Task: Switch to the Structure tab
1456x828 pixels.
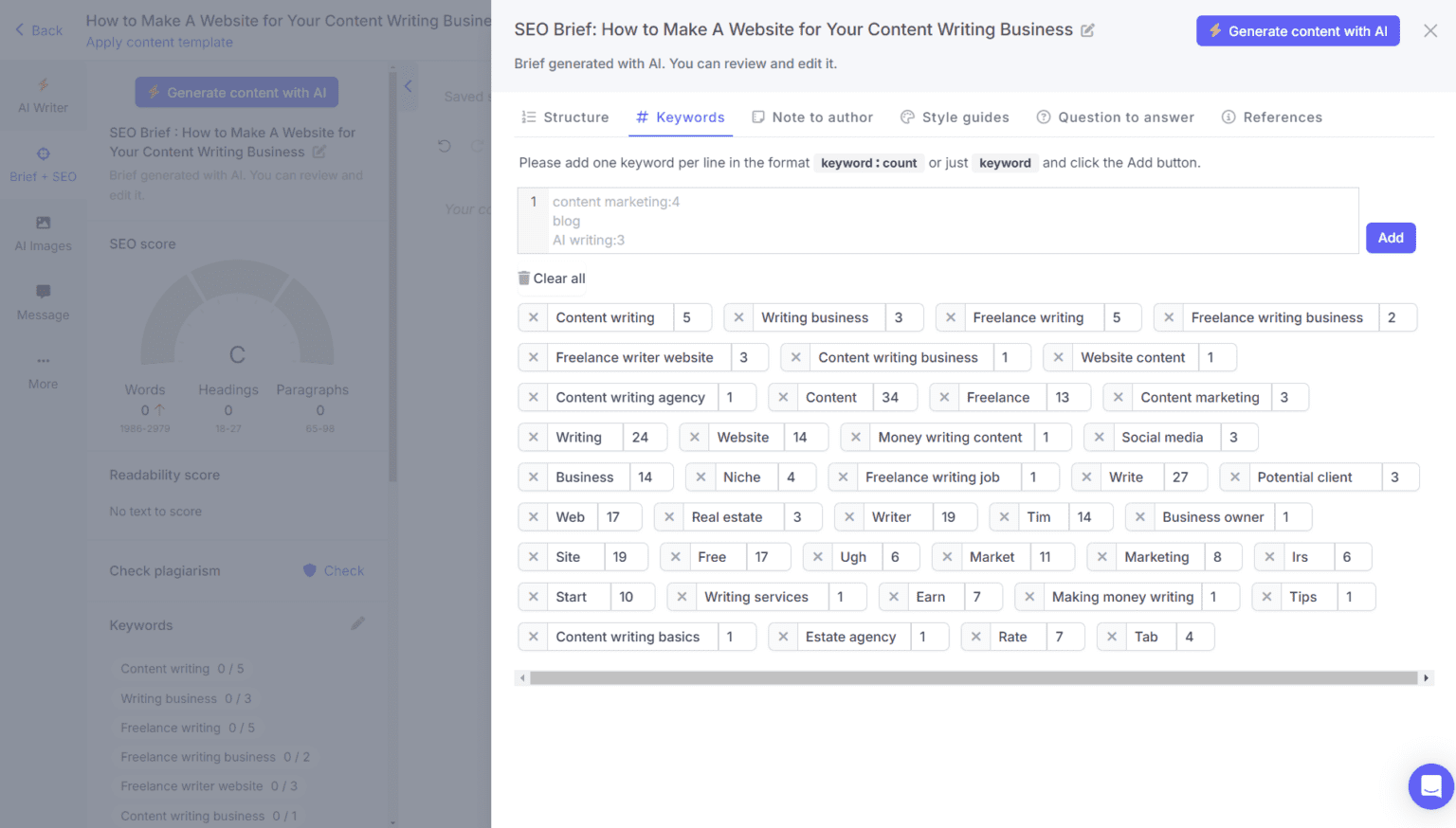Action: [x=566, y=117]
